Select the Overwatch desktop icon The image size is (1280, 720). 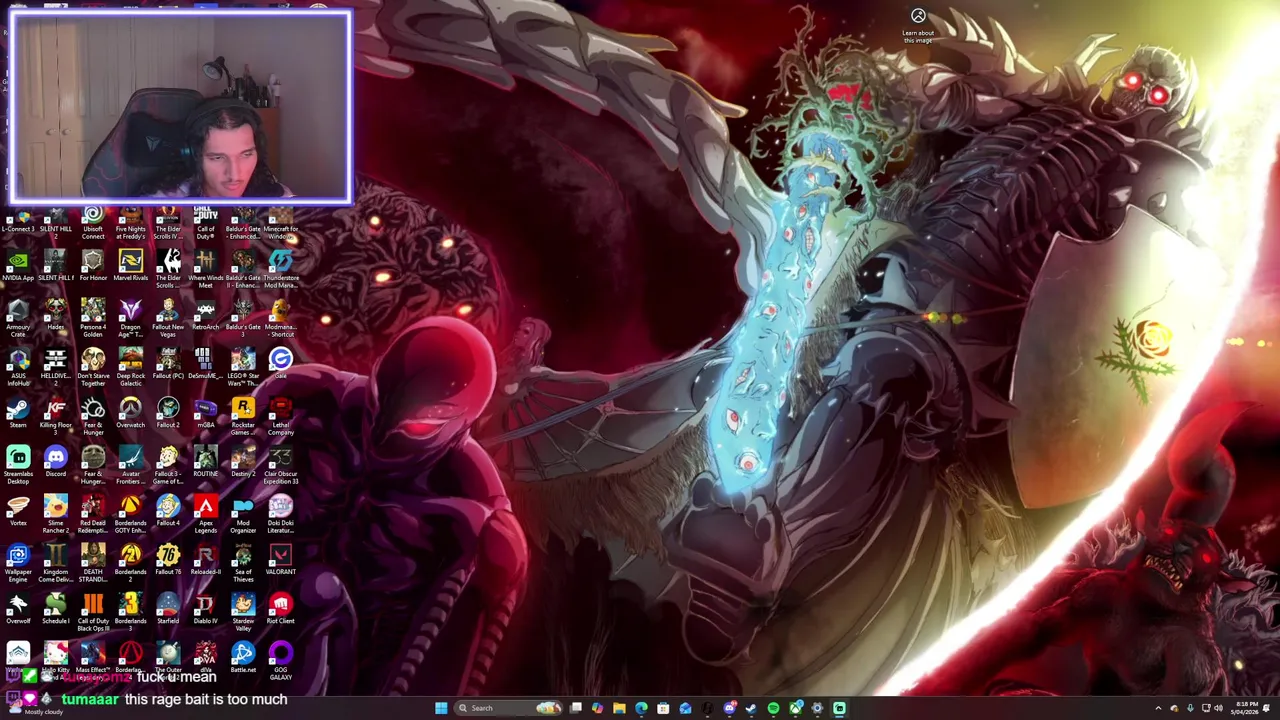130,414
